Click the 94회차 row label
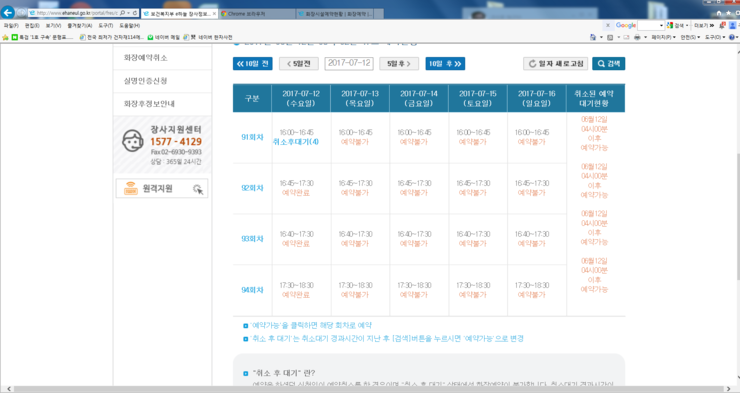This screenshot has height=393, width=740. 252,290
